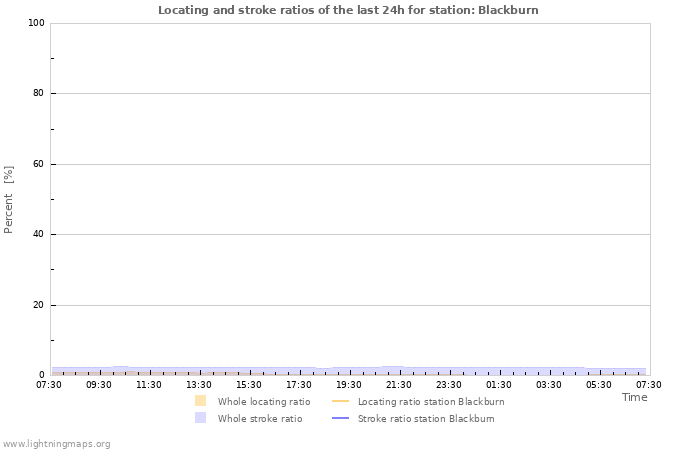Image resolution: width=700 pixels, height=450 pixels.
Task: Select the "Whole locating ratio" legend label
Action: coord(264,401)
